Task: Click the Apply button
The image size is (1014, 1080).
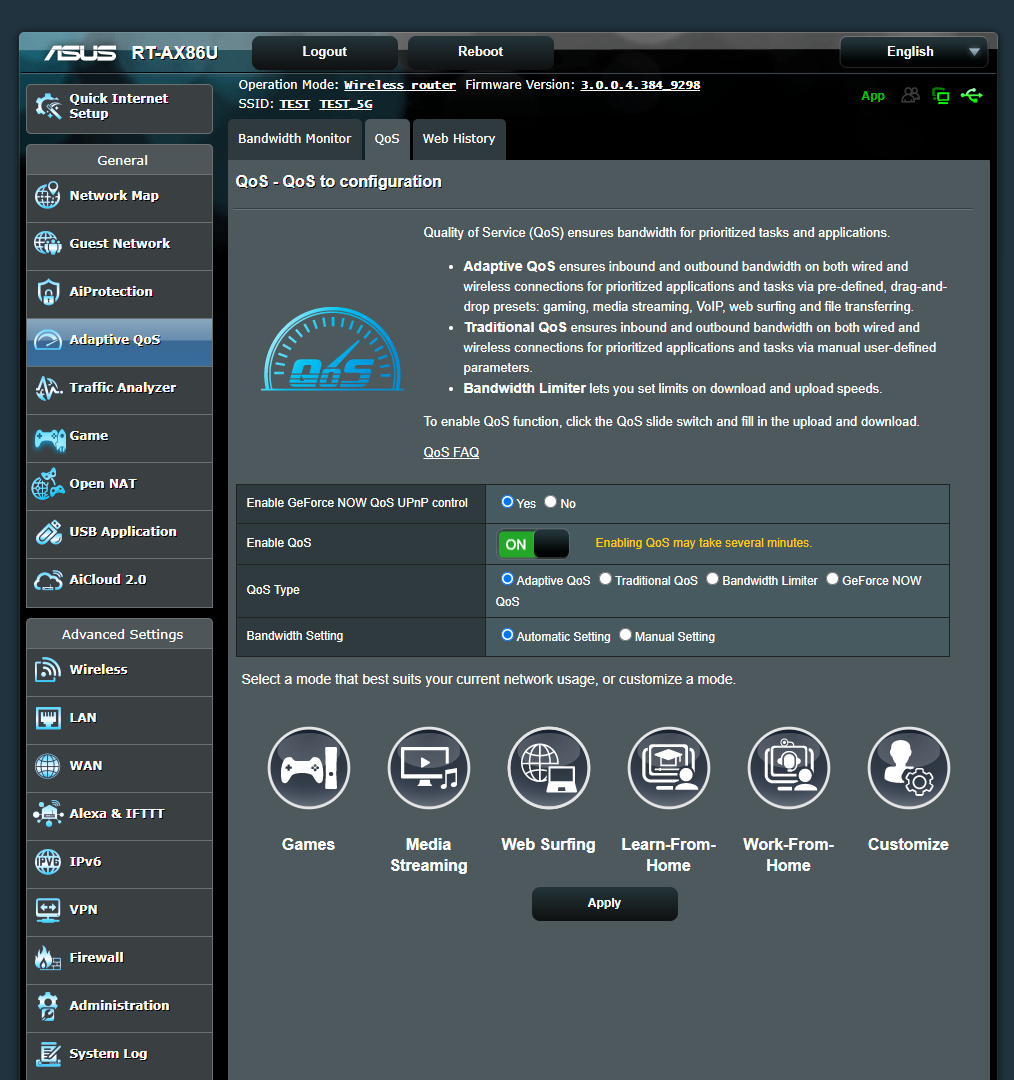Action: tap(604, 903)
